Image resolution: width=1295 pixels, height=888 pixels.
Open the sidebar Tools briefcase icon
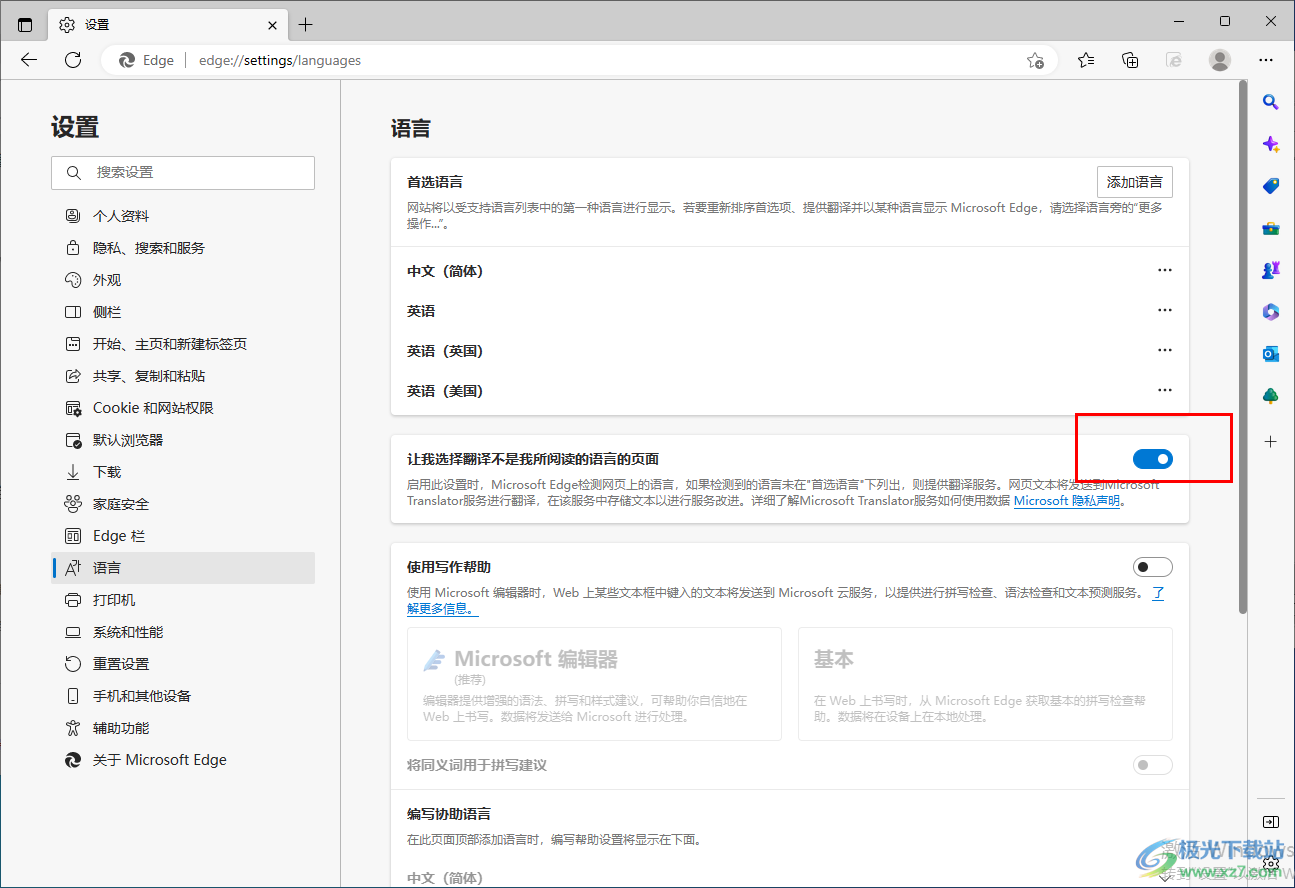coord(1271,228)
